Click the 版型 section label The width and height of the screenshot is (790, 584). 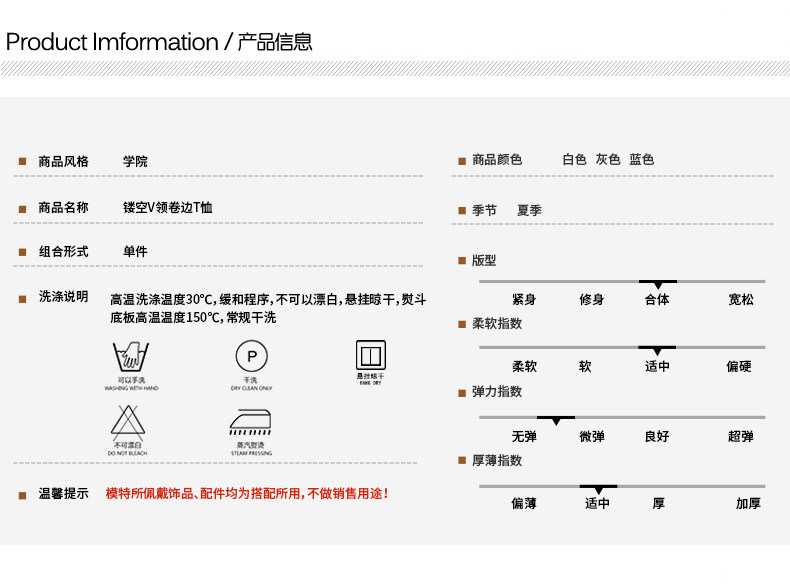[x=484, y=261]
